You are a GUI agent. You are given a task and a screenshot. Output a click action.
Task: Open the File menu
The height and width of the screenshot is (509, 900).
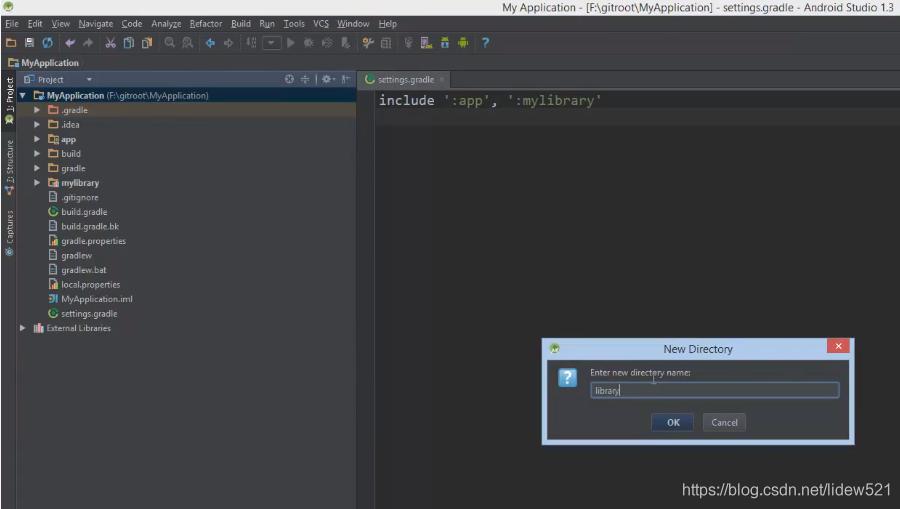(x=11, y=24)
